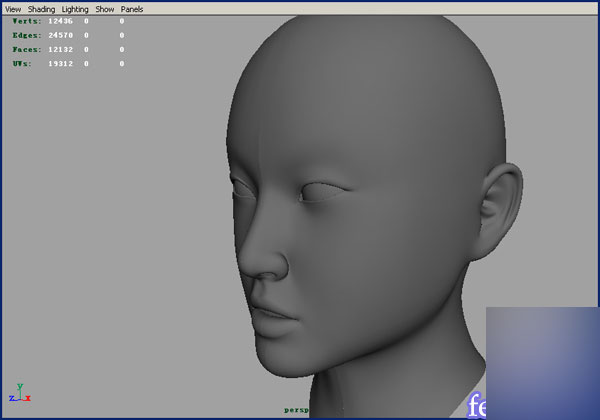Open the Panels menu
Viewport: 600px width, 420px height.
click(x=132, y=9)
